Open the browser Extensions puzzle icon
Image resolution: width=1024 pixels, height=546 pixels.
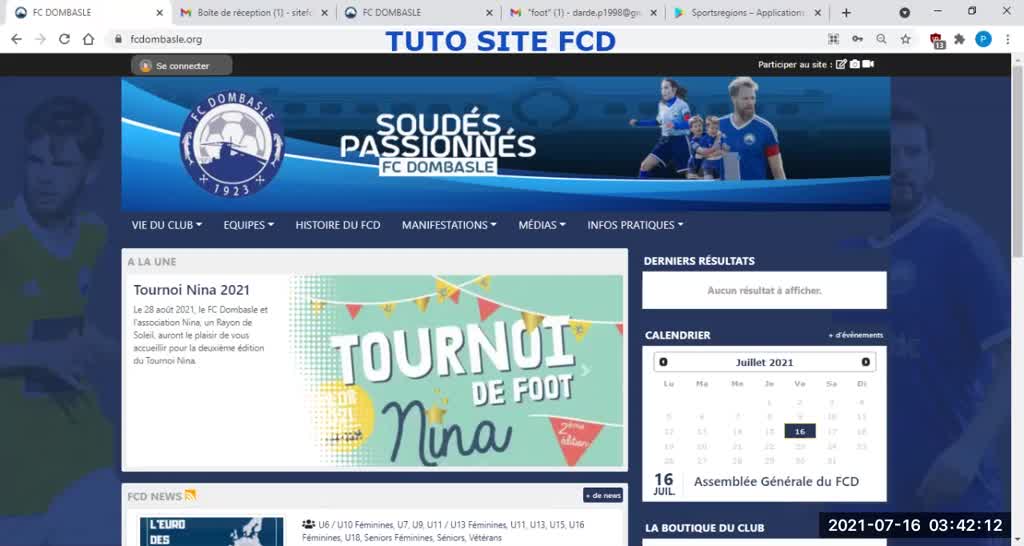coord(960,39)
